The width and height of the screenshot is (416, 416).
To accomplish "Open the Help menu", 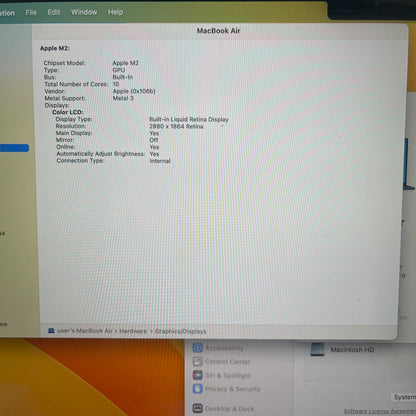I will tap(115, 12).
